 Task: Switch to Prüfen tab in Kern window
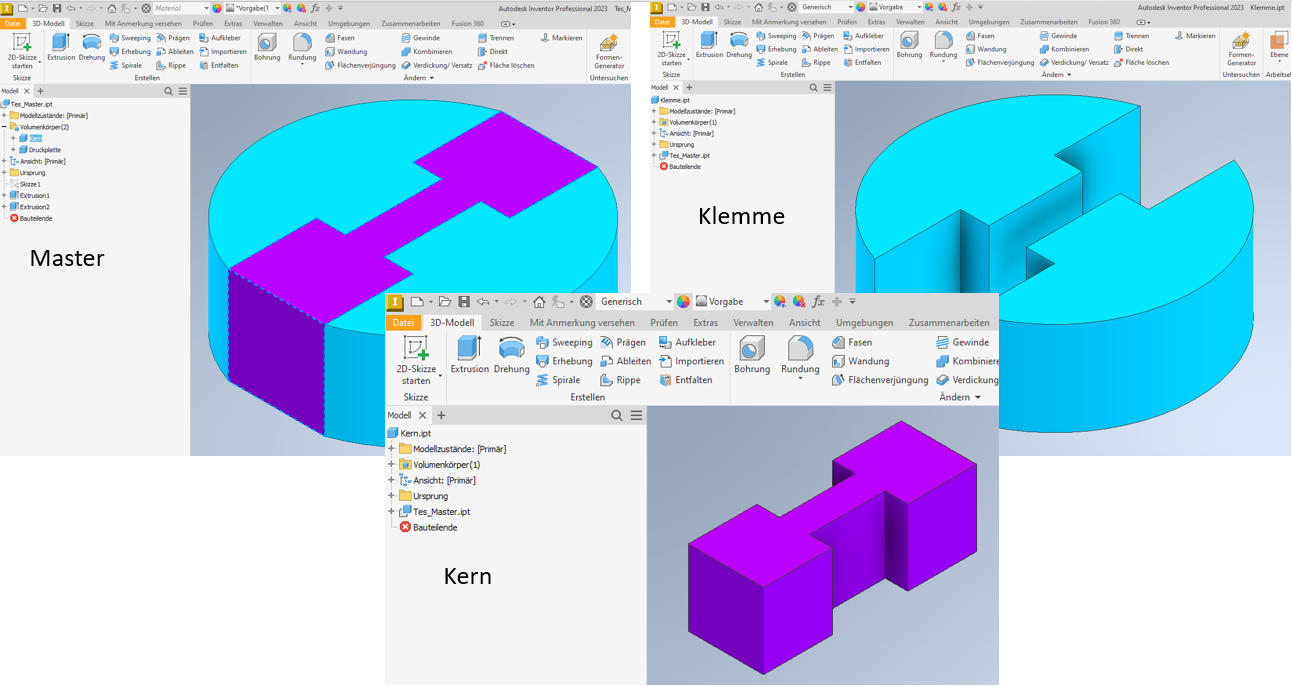coord(664,323)
